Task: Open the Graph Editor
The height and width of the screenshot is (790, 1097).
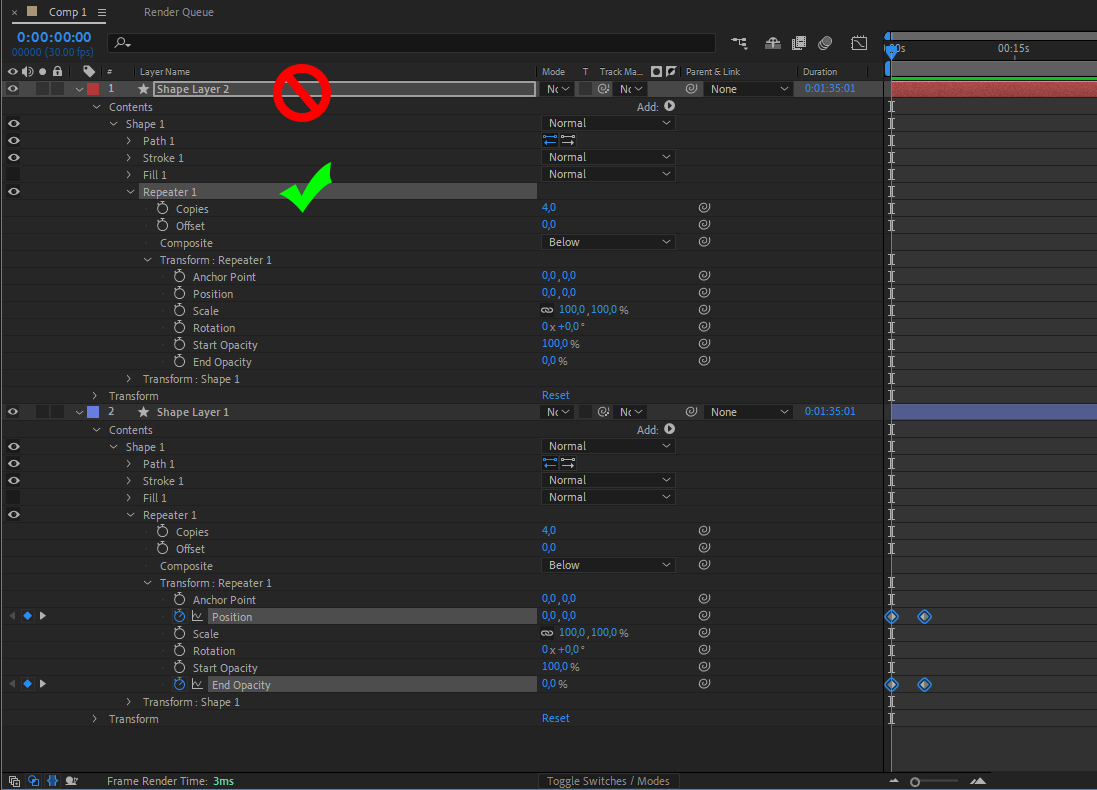Action: click(859, 43)
